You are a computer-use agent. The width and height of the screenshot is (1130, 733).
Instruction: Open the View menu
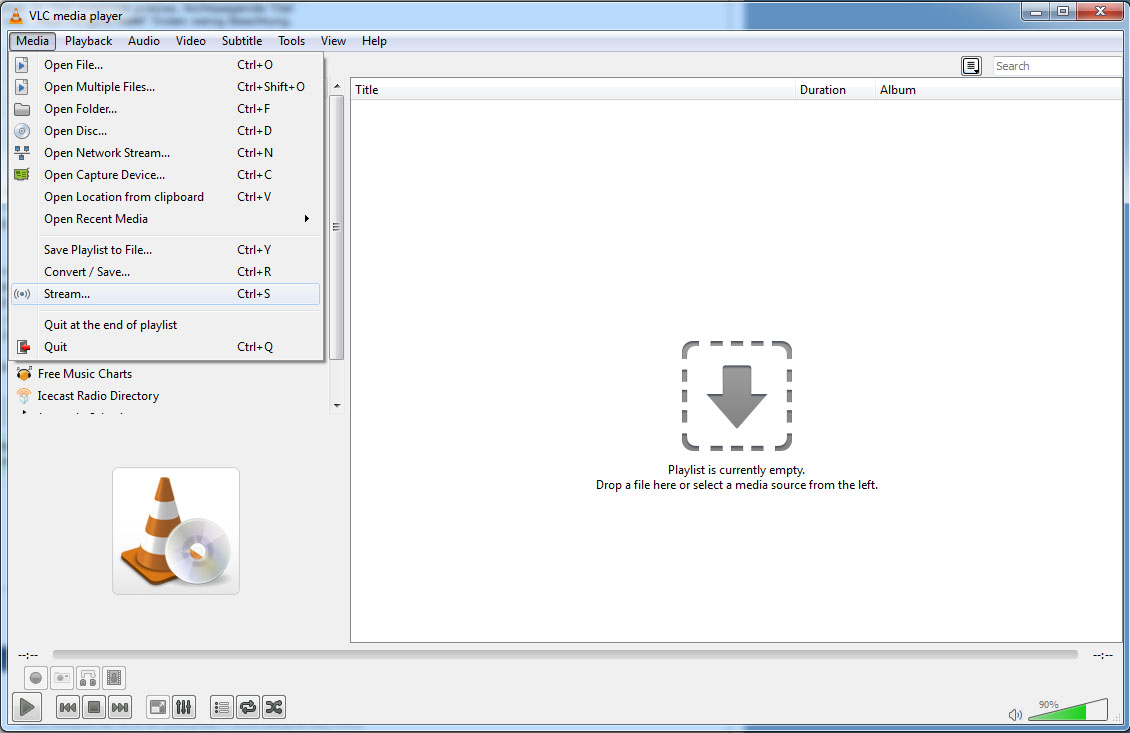[x=333, y=41]
